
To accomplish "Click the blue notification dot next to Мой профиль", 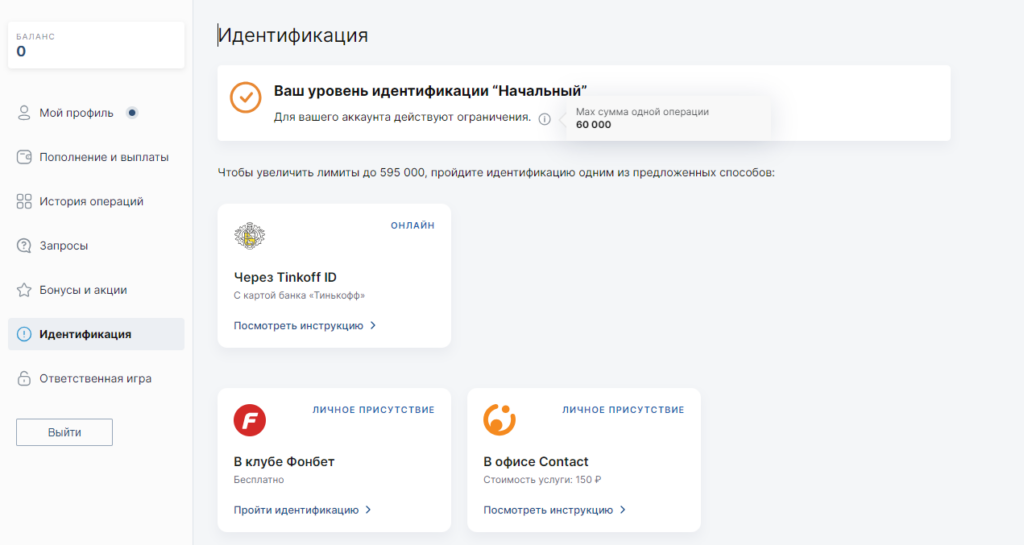I will coord(132,113).
